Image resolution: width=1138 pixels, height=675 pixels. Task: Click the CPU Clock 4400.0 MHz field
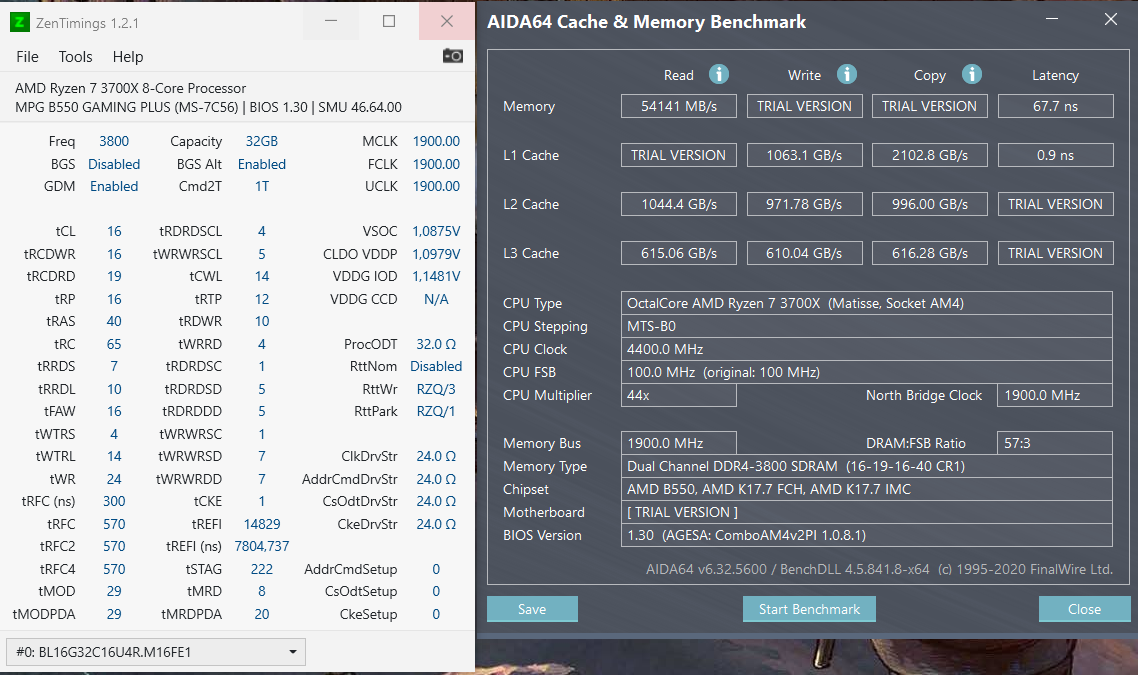point(867,349)
